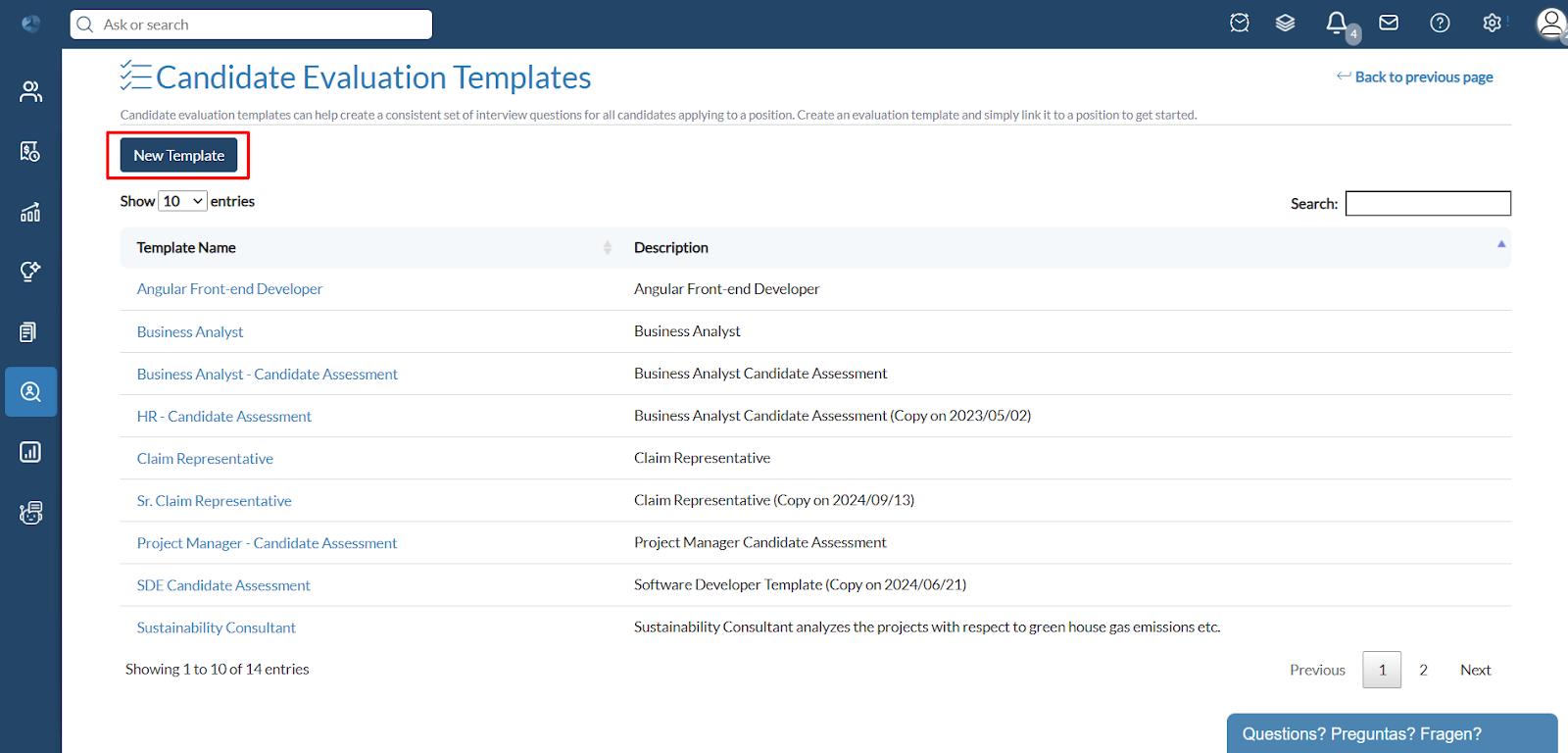Screen dimensions: 1568x753
Task: Click the 'Project Manager Candidate Assessment' description cell
Action: click(759, 542)
